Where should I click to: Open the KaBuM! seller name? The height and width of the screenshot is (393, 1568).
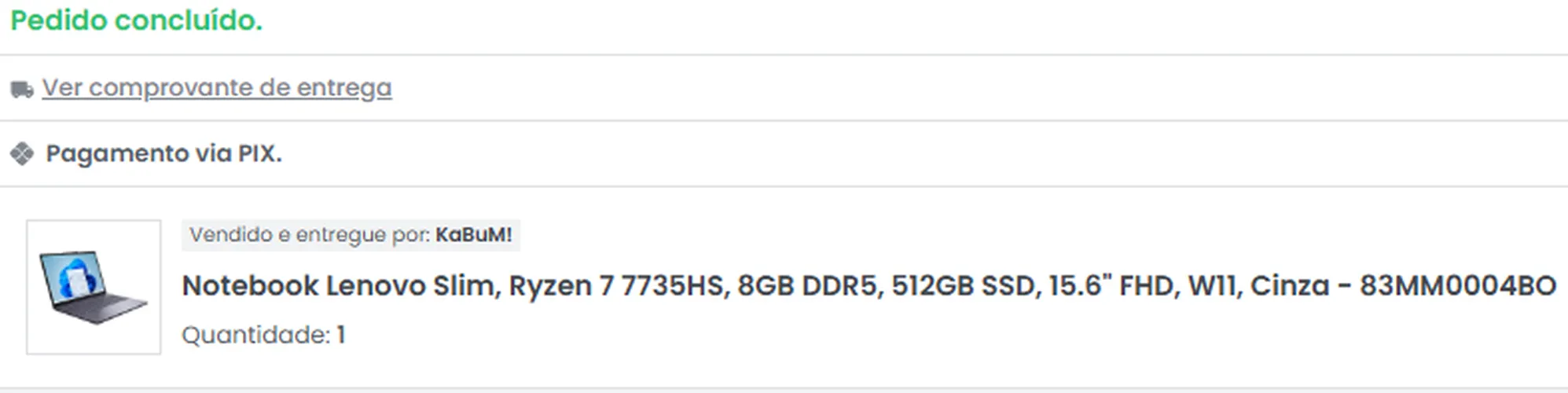(474, 235)
